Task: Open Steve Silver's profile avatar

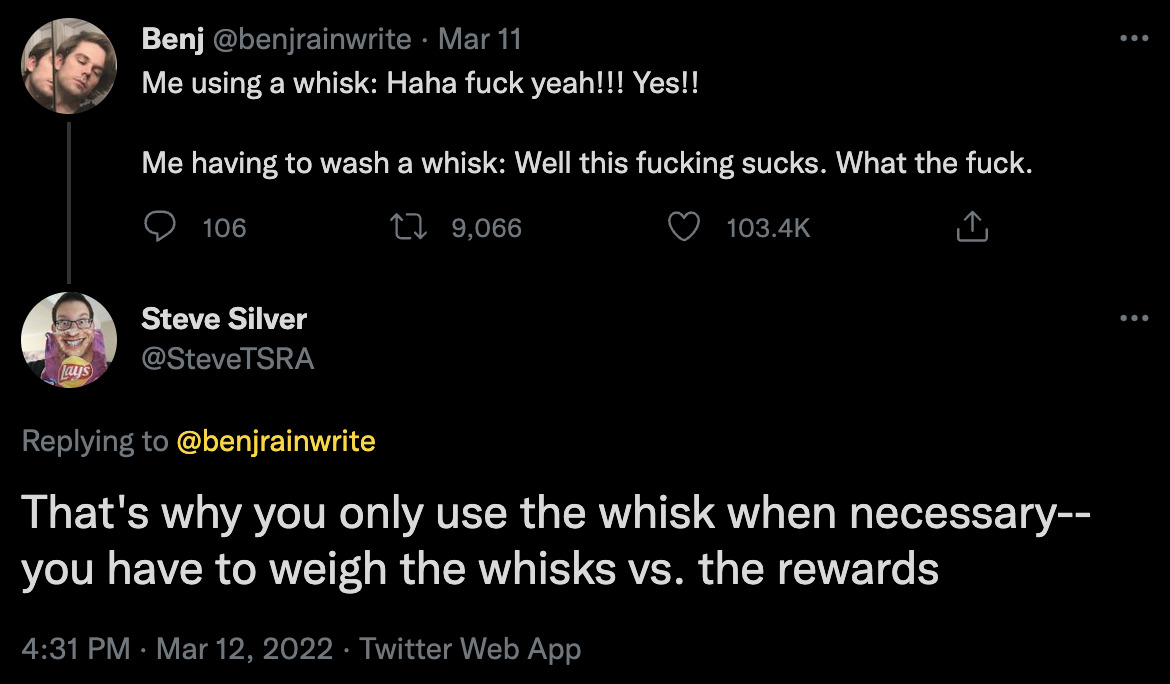Action: (x=69, y=340)
